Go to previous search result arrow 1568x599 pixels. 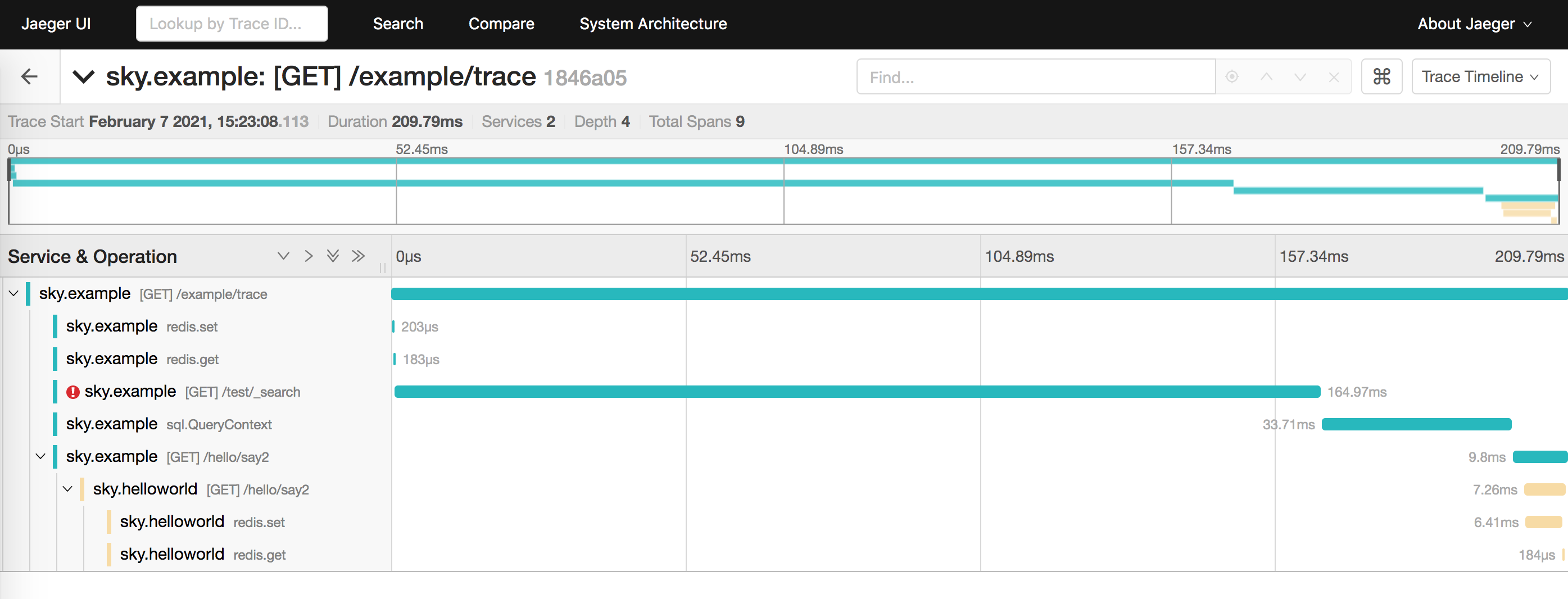[1266, 76]
